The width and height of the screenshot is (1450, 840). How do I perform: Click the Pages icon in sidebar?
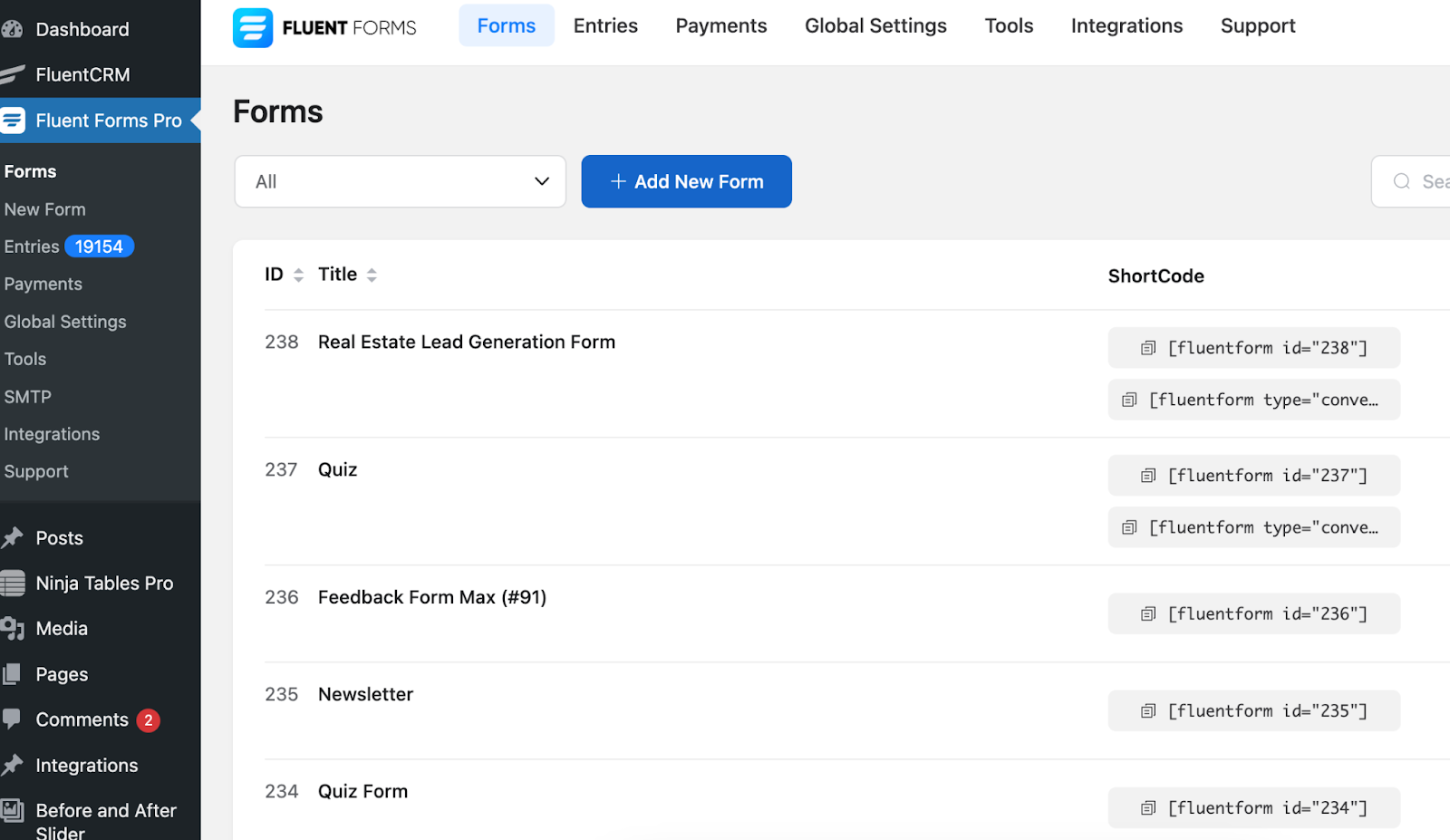click(x=12, y=673)
